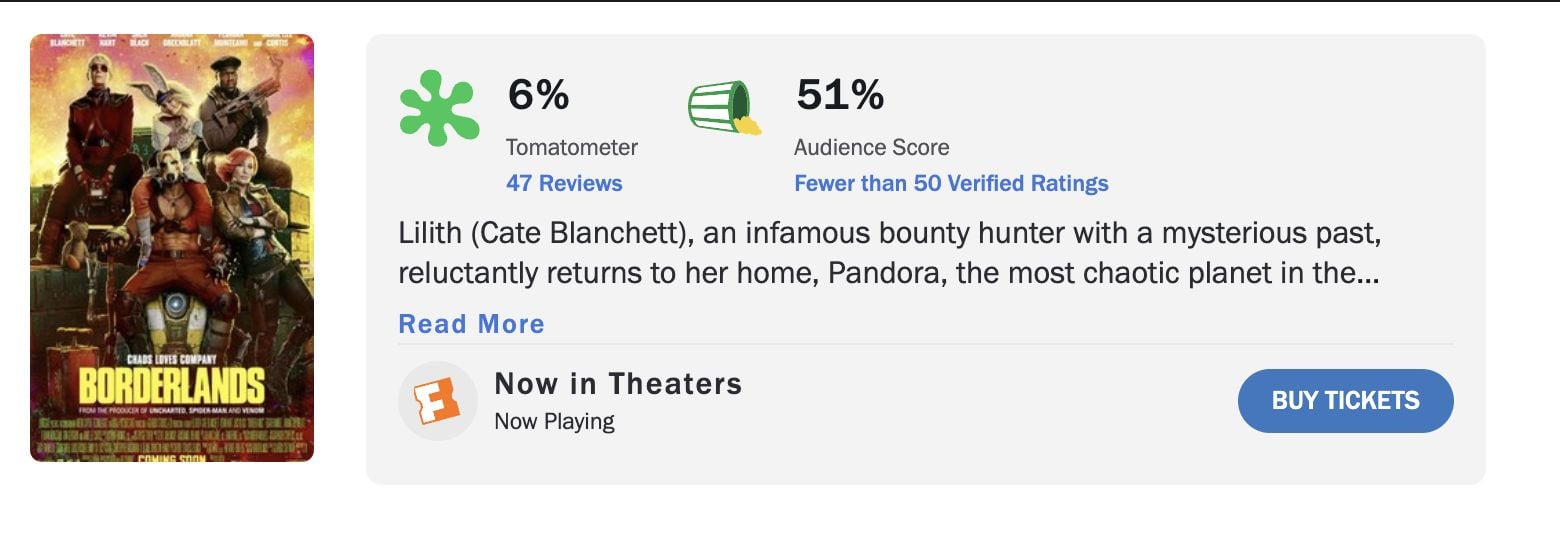Click the Tomatometer label text

point(572,147)
